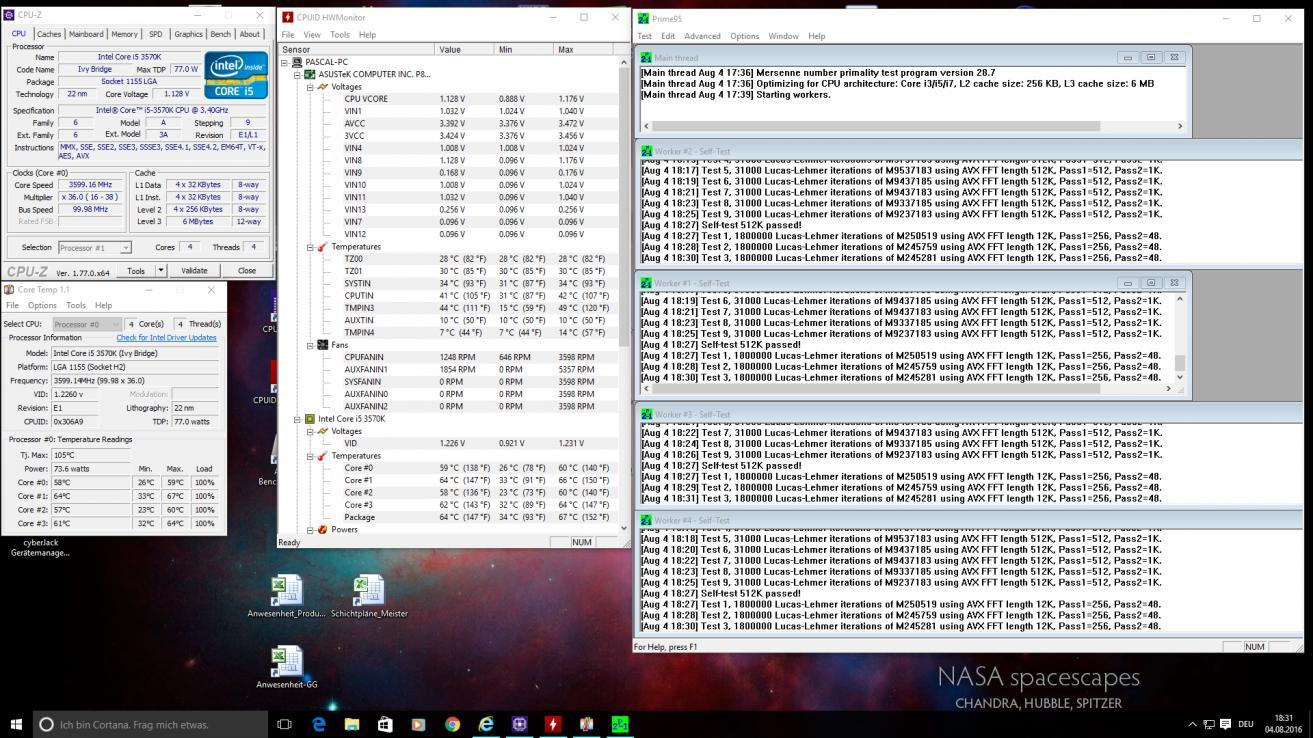Open File Explorer from taskbar
Image resolution: width=1313 pixels, height=738 pixels.
[x=352, y=724]
